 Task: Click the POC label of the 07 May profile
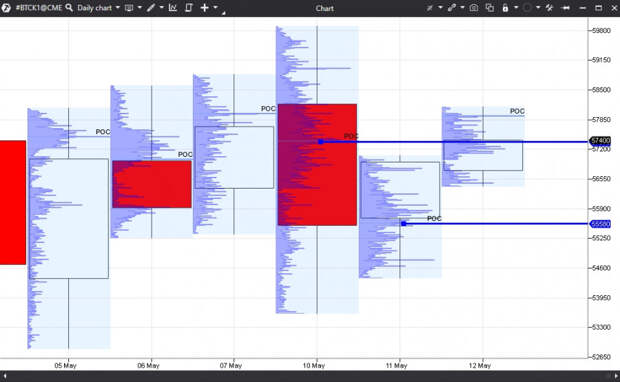268,108
